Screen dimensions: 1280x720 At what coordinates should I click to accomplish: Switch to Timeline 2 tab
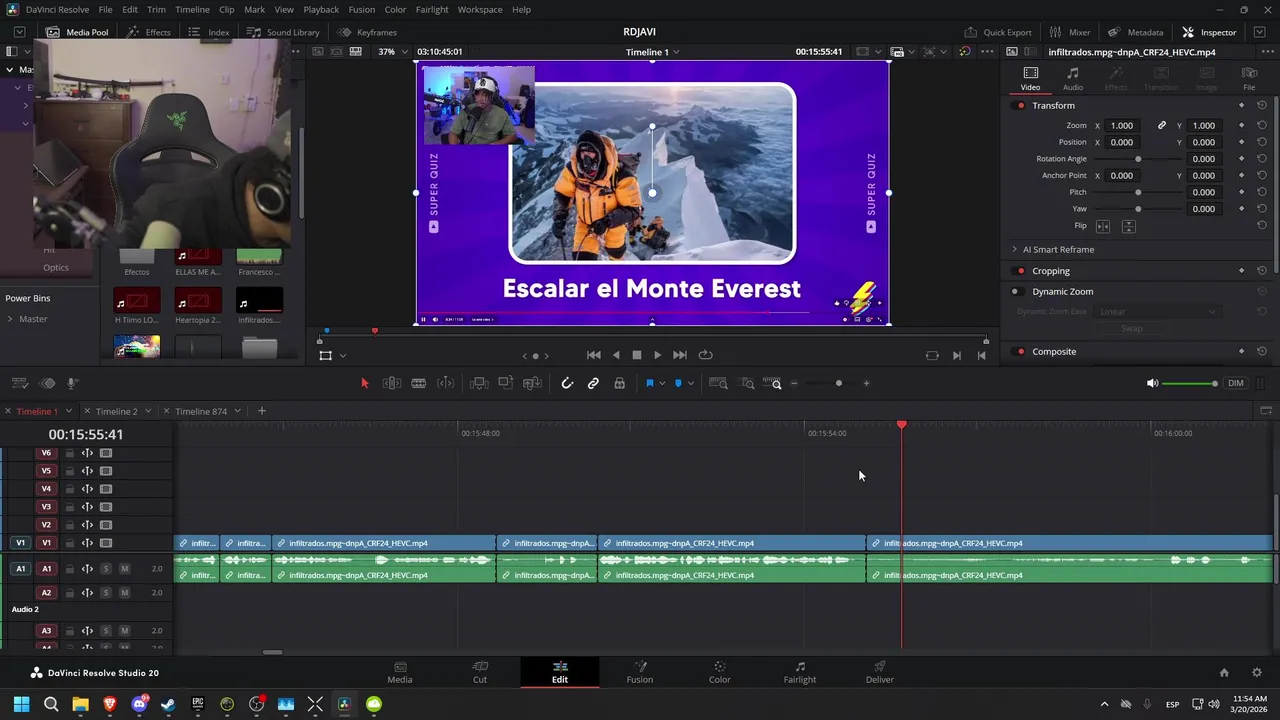[x=116, y=411]
